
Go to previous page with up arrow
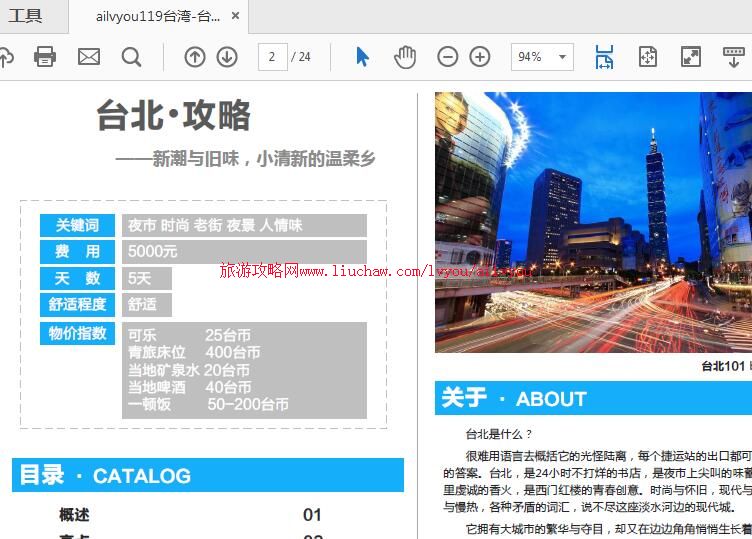coord(195,57)
